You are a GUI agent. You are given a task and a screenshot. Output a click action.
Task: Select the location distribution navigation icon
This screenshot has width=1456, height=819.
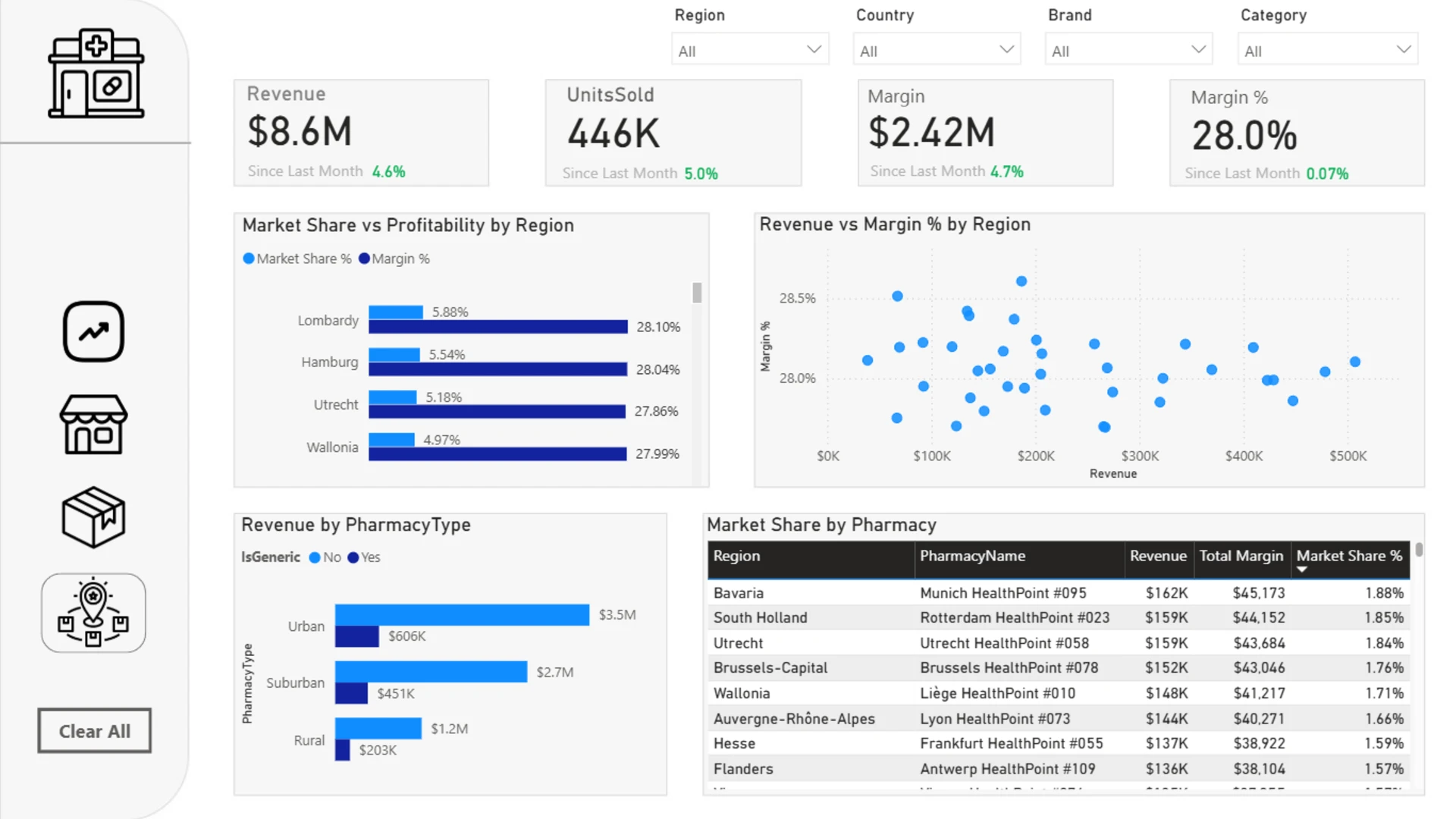[x=93, y=613]
